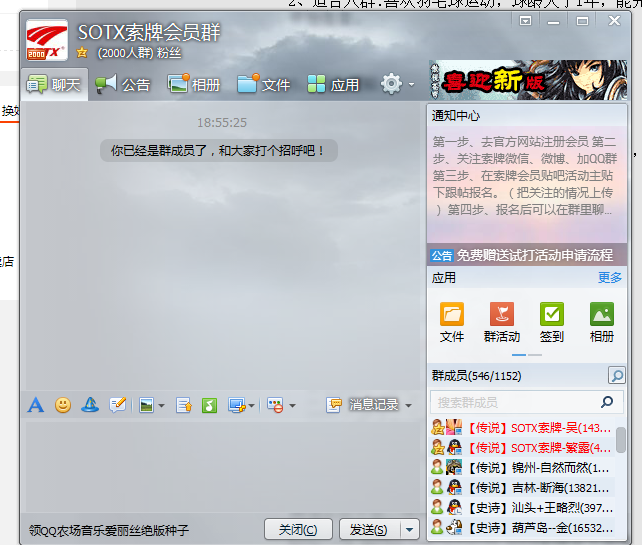Image resolution: width=642 pixels, height=545 pixels.
Task: Expand the 消息记录 dropdown arrow
Action: click(408, 406)
